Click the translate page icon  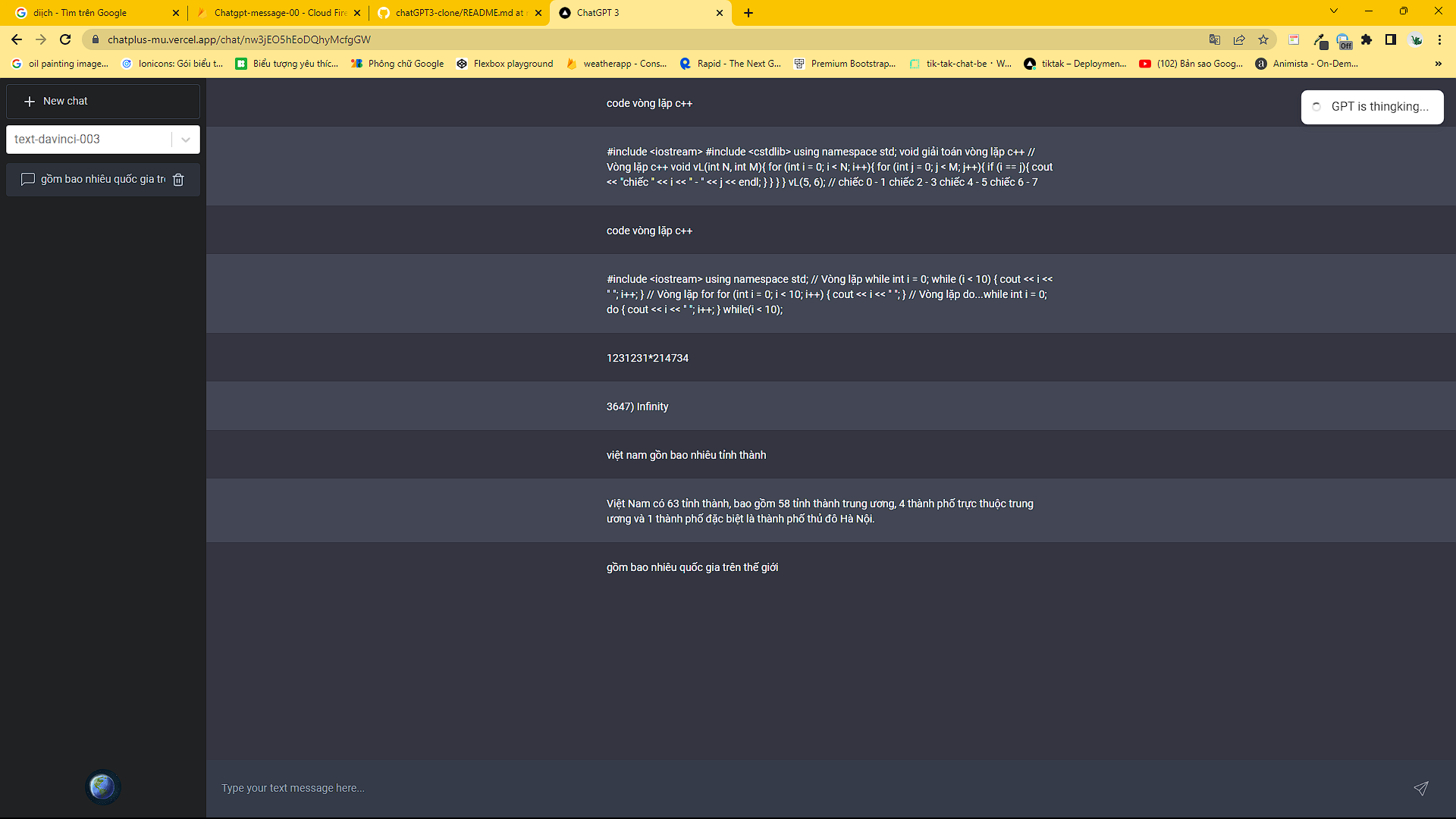click(1215, 39)
